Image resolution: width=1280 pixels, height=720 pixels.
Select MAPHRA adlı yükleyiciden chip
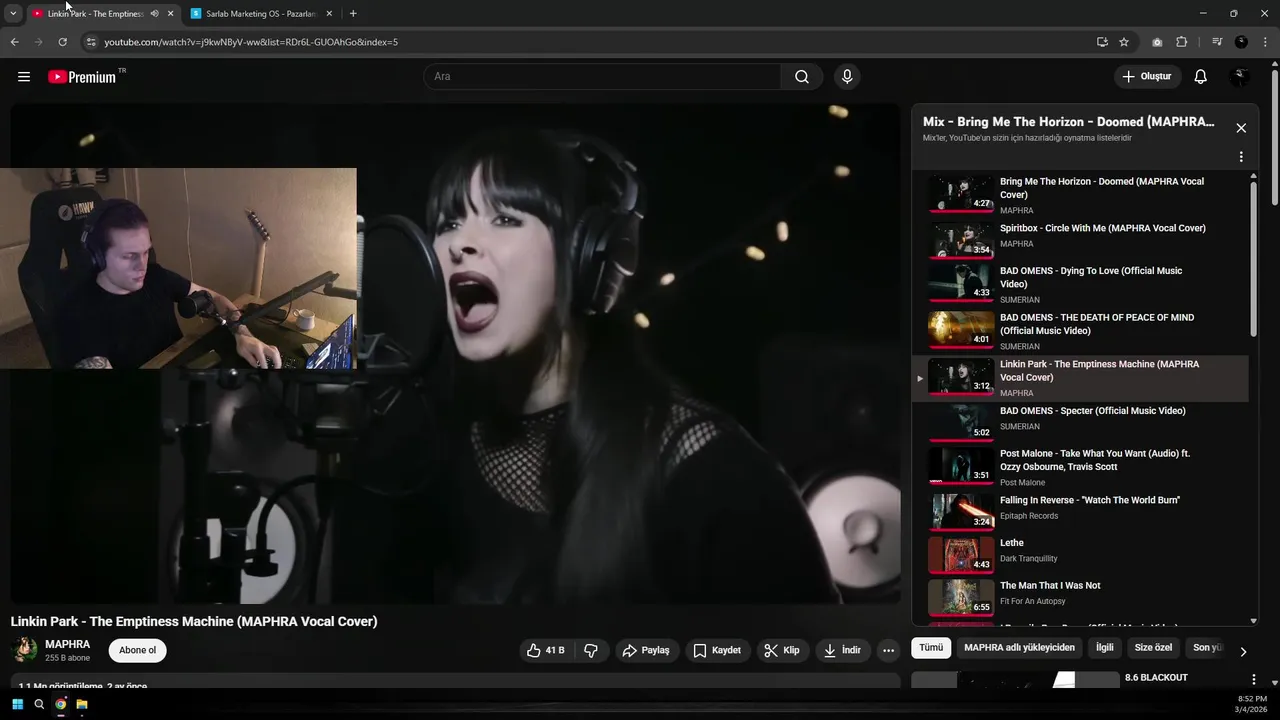(1019, 648)
